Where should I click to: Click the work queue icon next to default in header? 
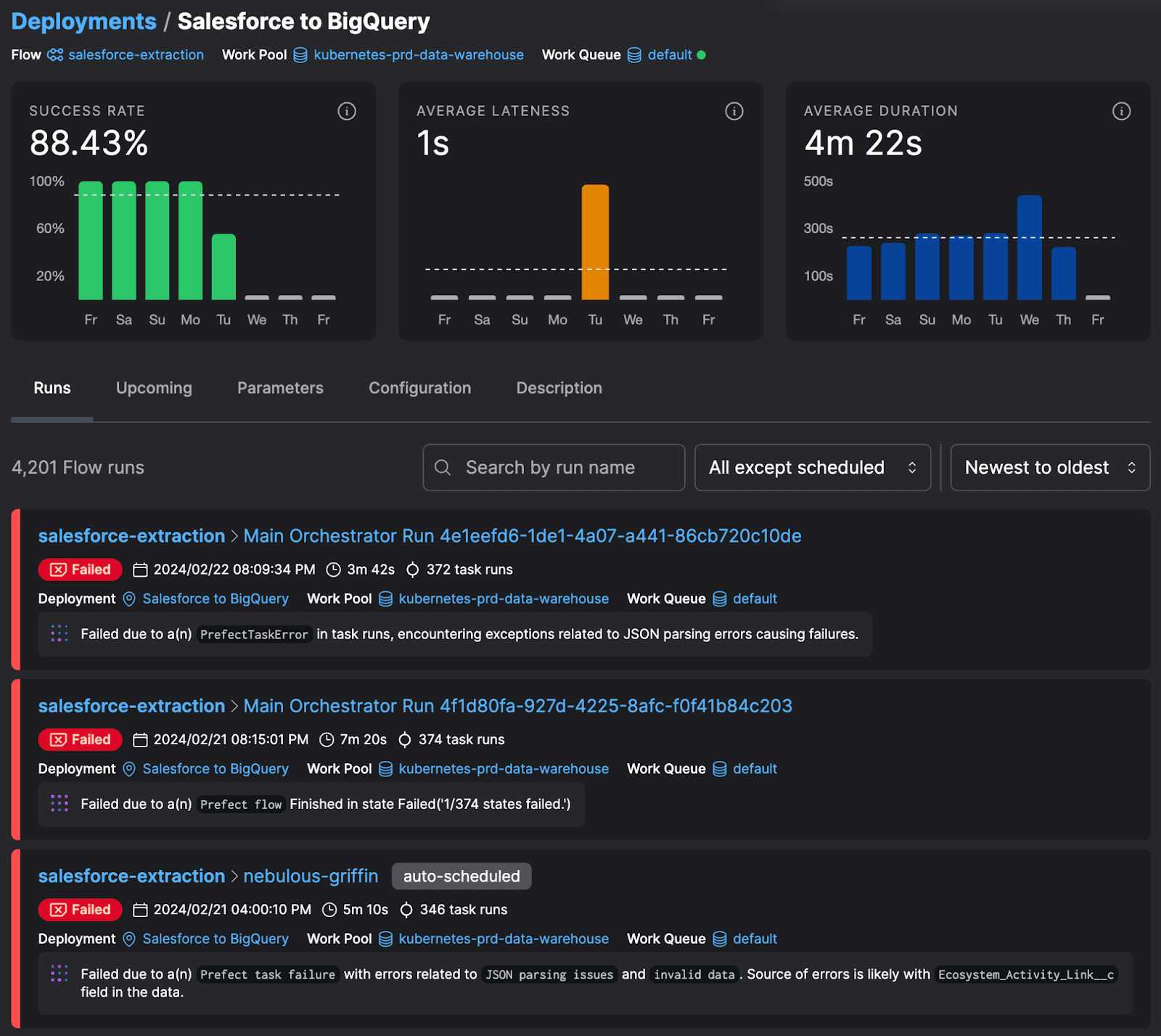634,55
